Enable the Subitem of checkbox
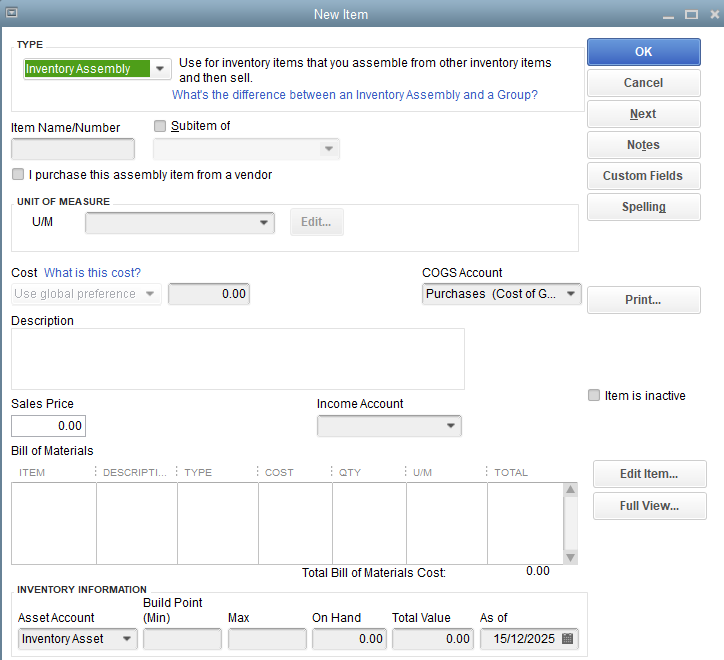 pos(160,126)
